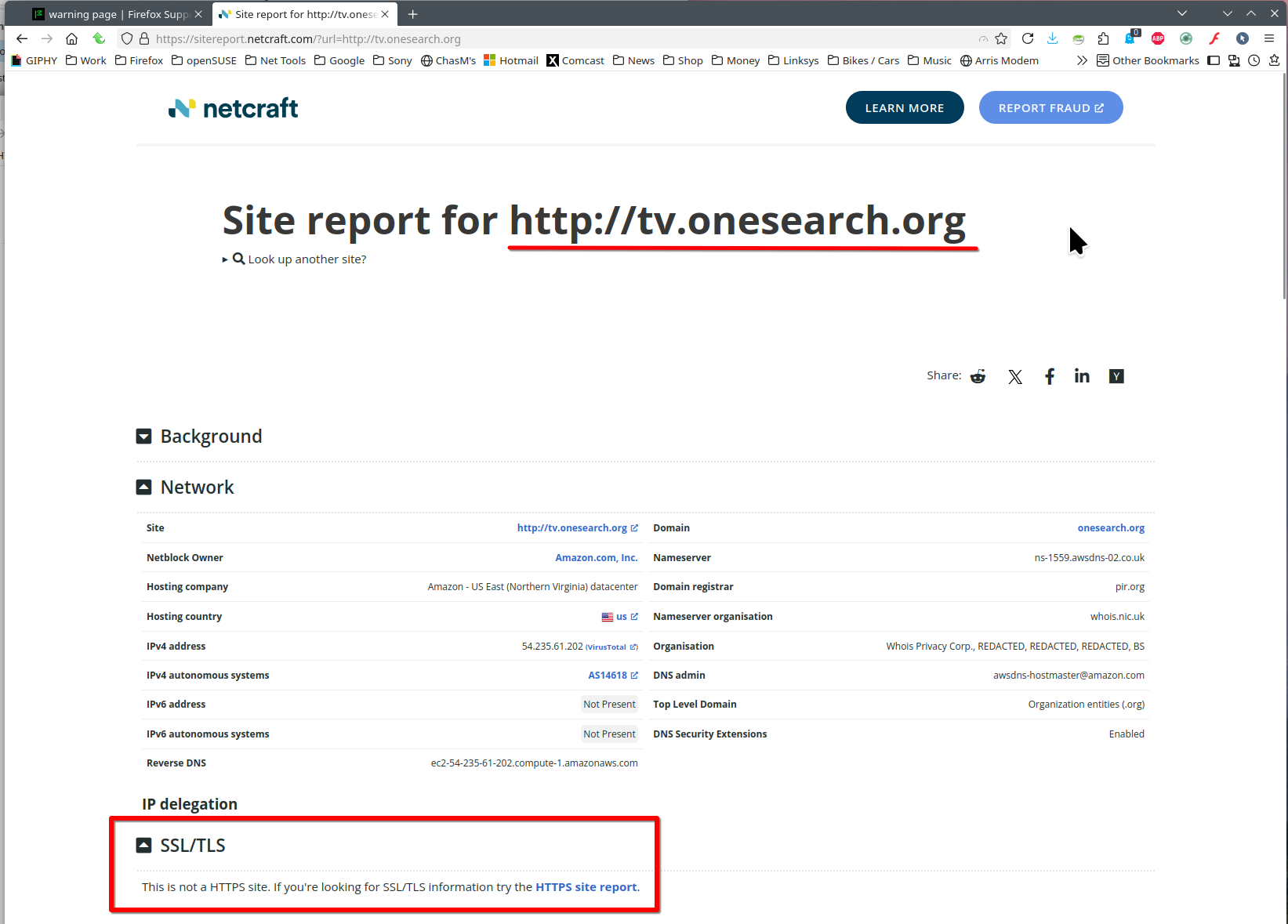Click the round blue cursor extension icon

[x=1243, y=38]
